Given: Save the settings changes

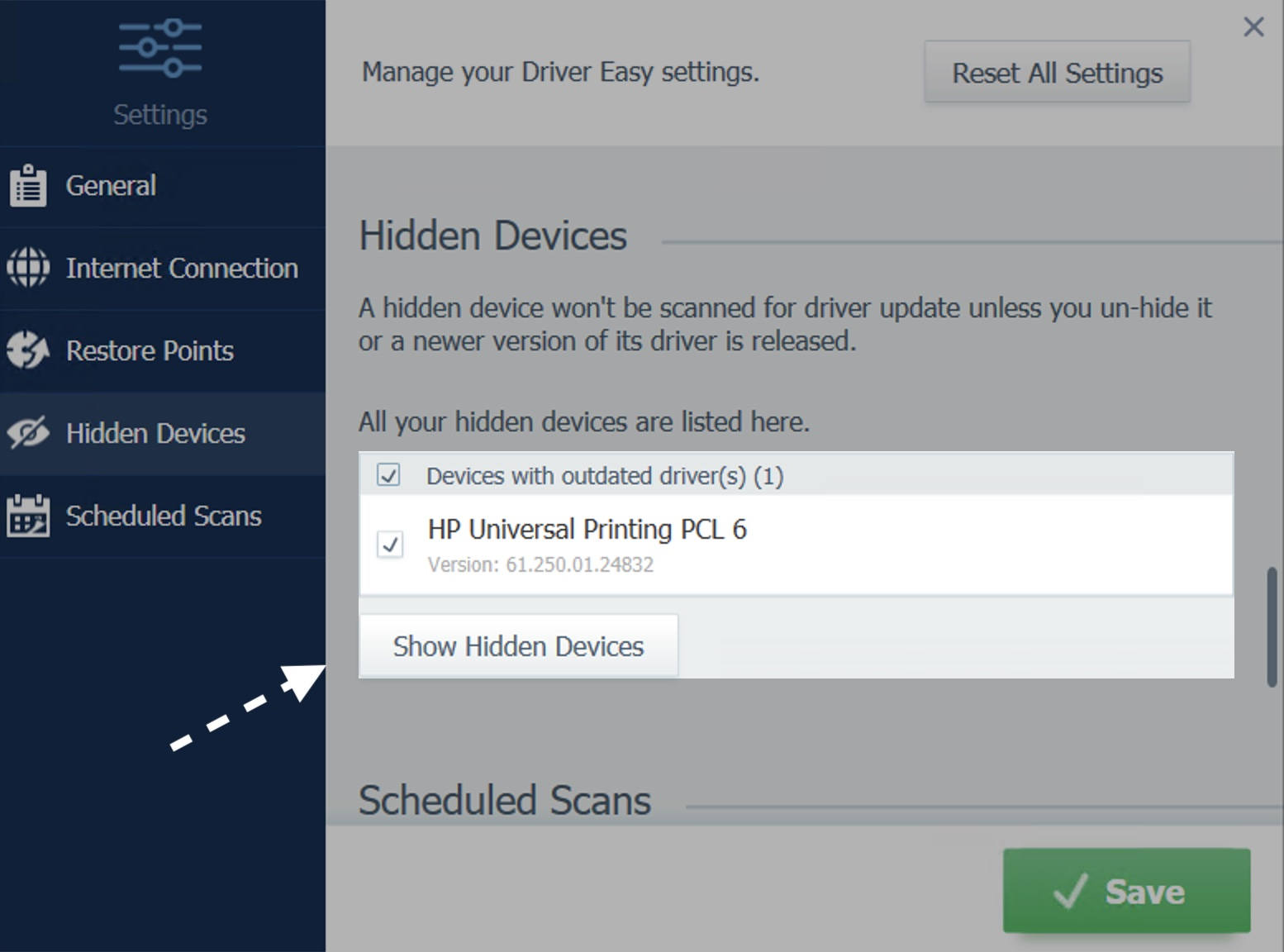Looking at the screenshot, I should 1125,891.
